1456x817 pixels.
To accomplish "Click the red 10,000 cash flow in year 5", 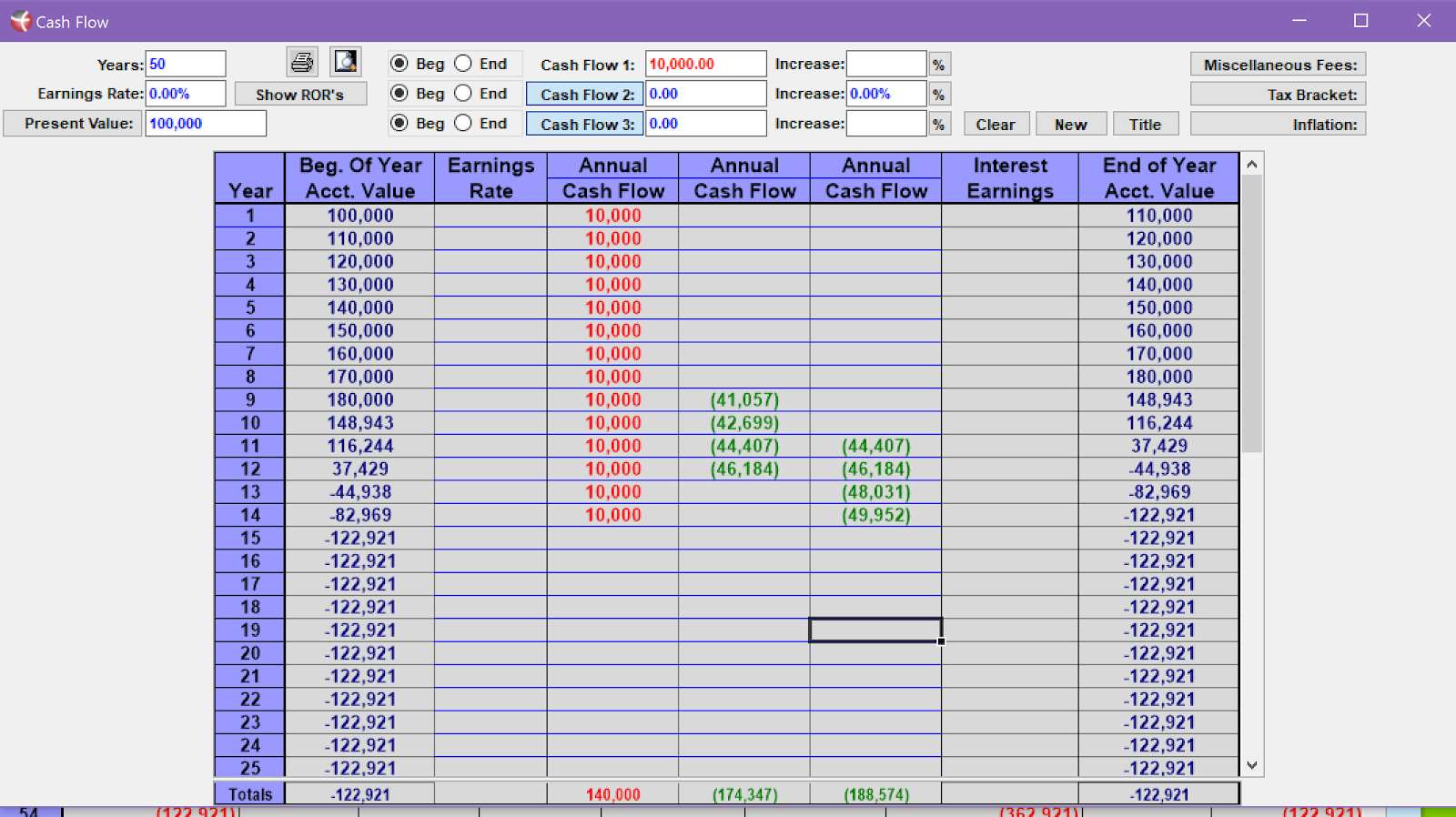I will (613, 308).
